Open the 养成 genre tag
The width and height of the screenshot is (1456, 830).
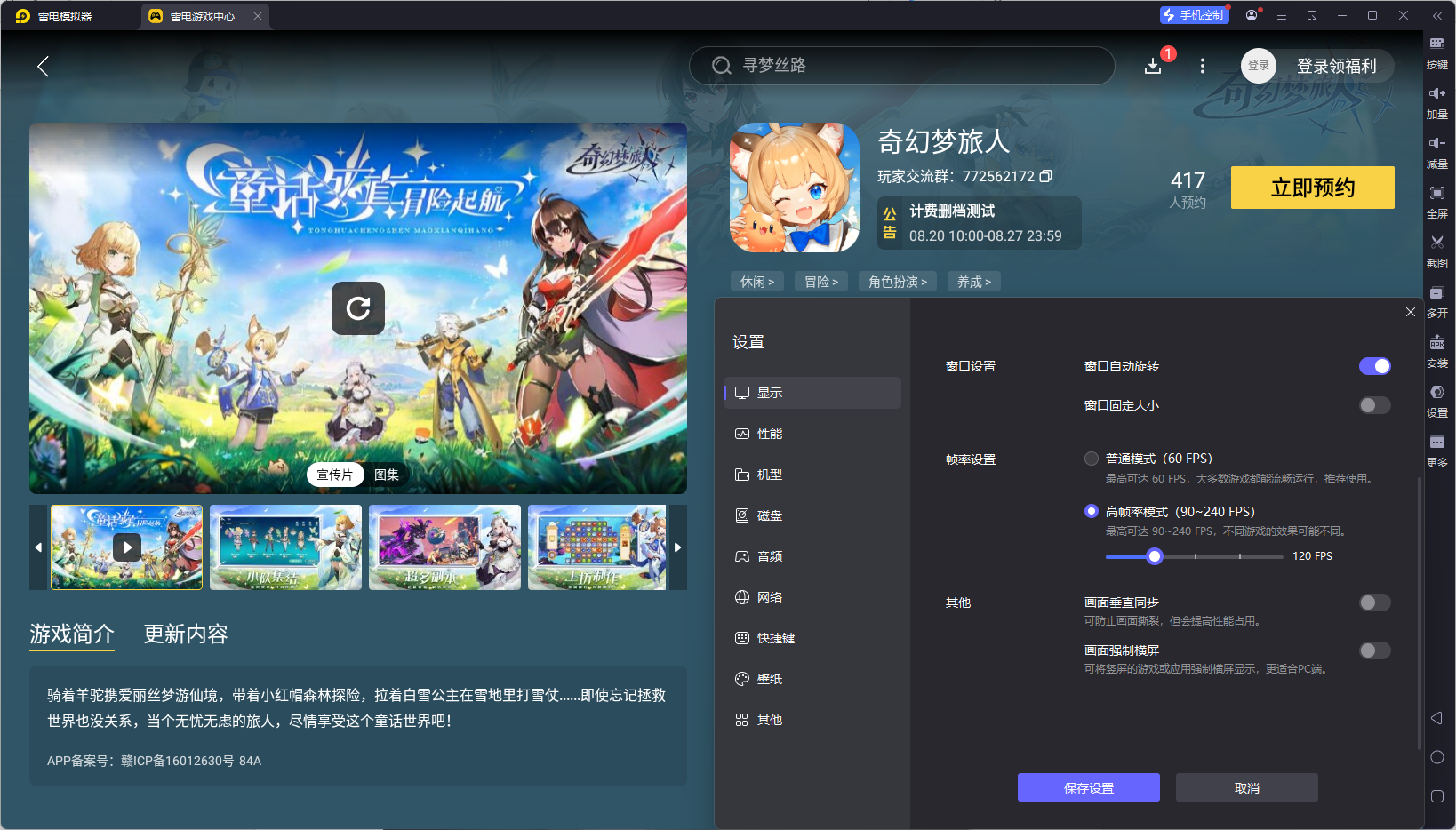pos(974,282)
